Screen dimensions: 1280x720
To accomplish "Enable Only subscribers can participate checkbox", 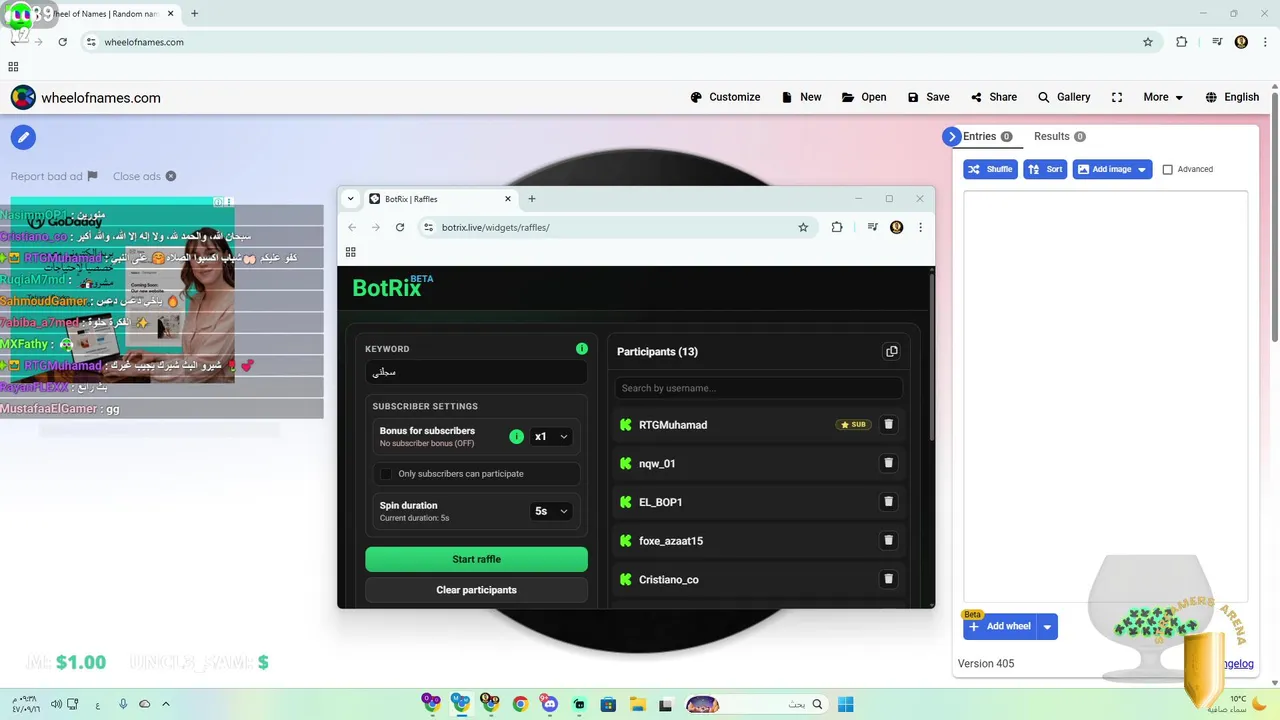I will click(386, 474).
